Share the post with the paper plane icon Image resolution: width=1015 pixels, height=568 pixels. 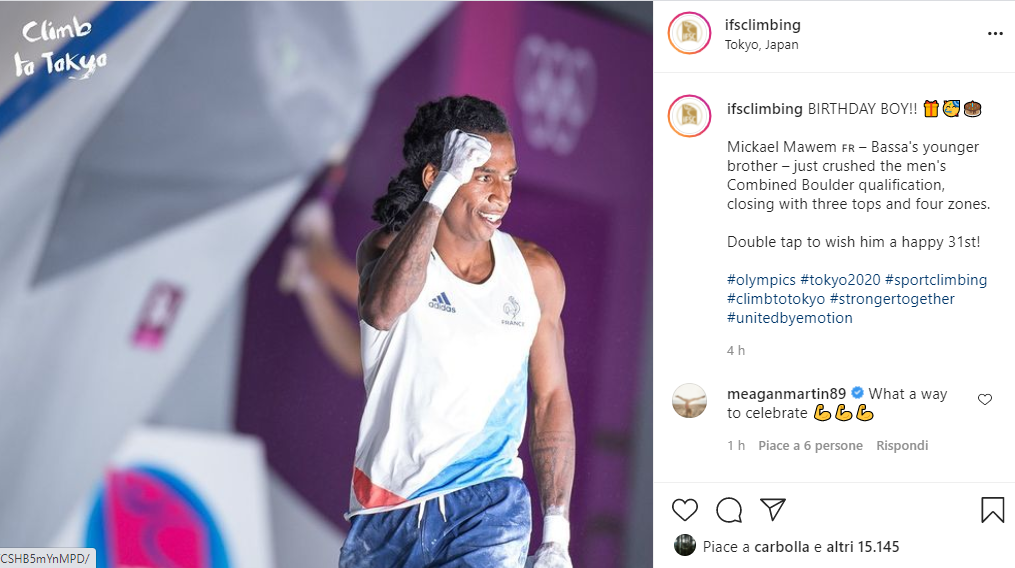tap(773, 510)
